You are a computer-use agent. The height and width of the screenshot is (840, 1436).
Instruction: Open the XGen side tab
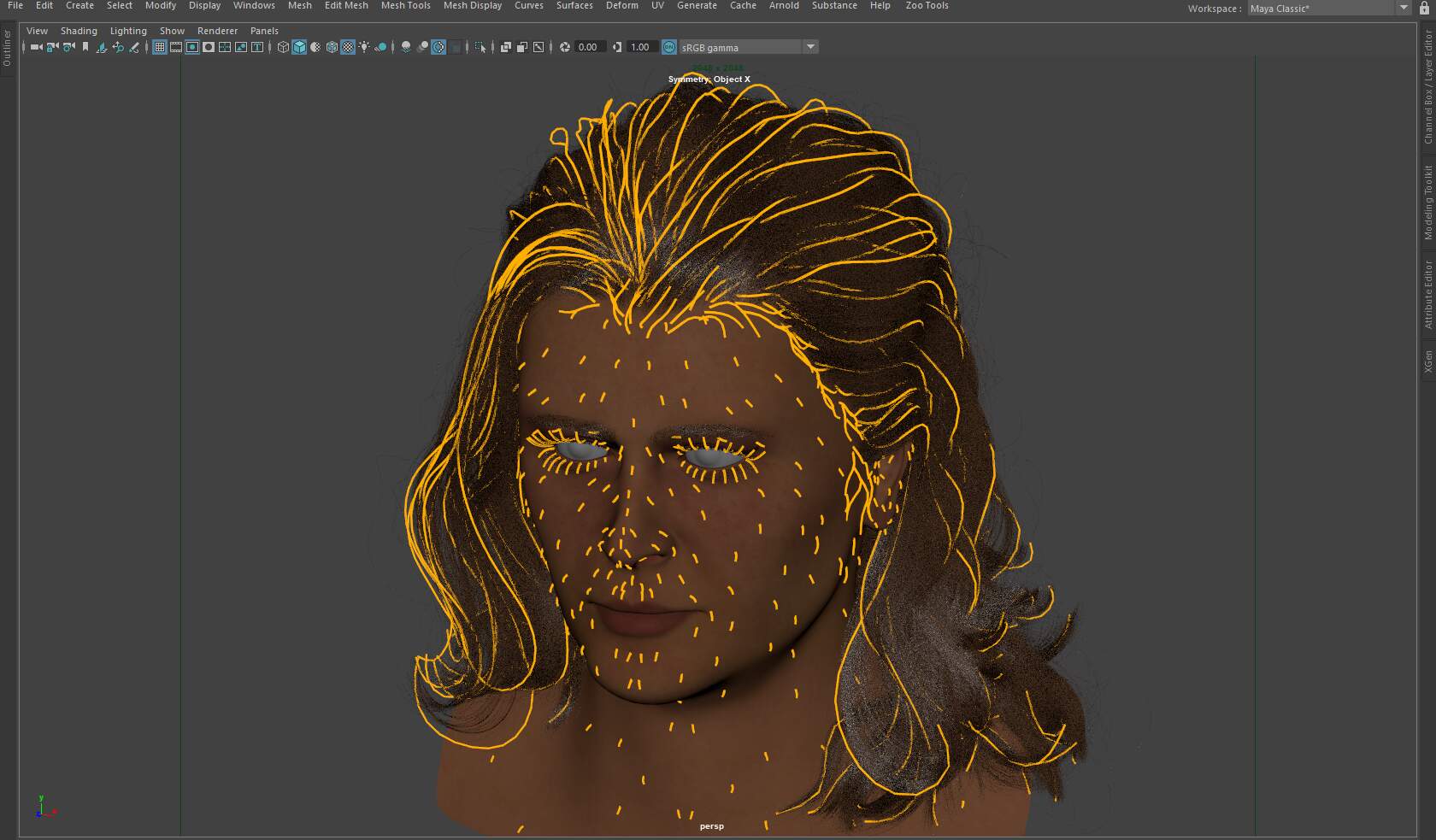1427,361
